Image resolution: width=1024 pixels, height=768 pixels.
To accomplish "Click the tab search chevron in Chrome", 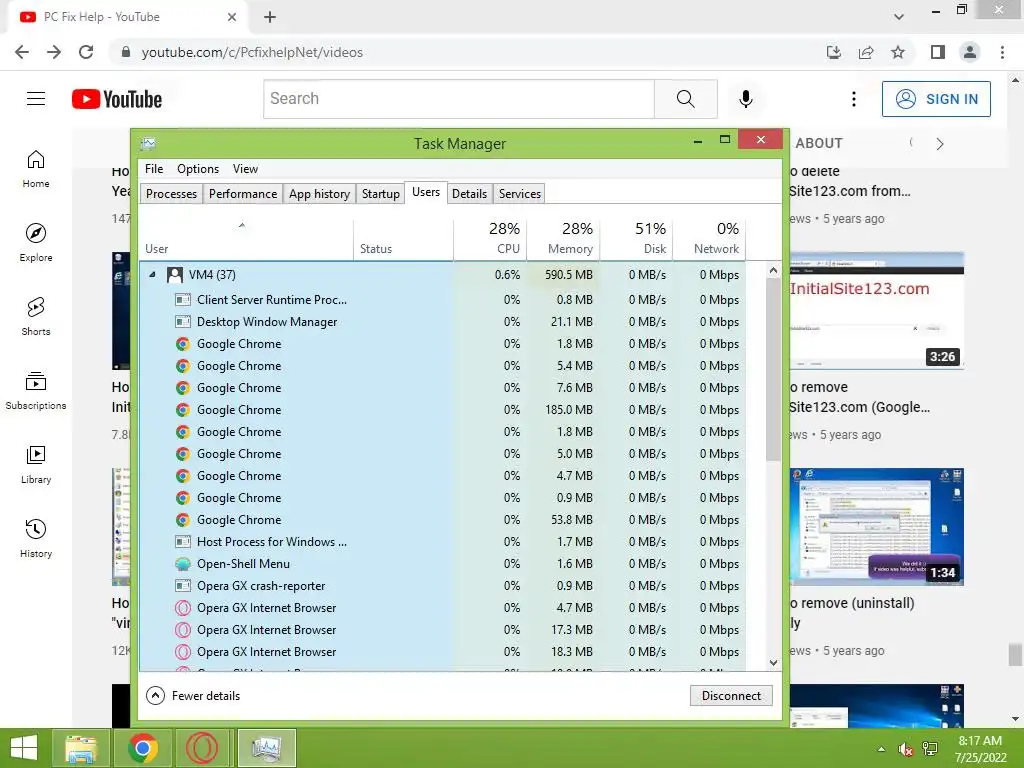I will (x=899, y=17).
